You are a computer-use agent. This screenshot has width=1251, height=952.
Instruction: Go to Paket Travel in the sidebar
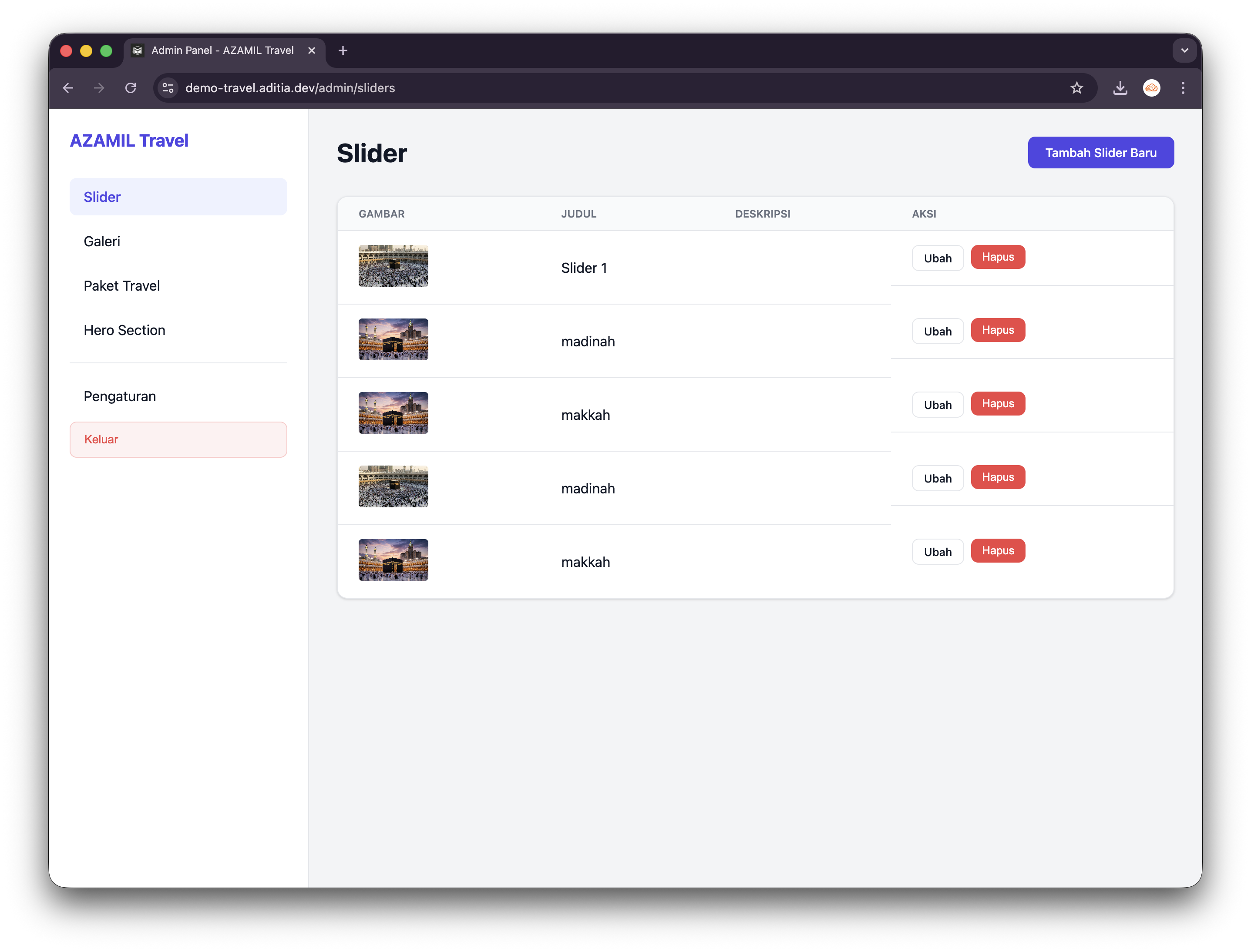coord(122,285)
